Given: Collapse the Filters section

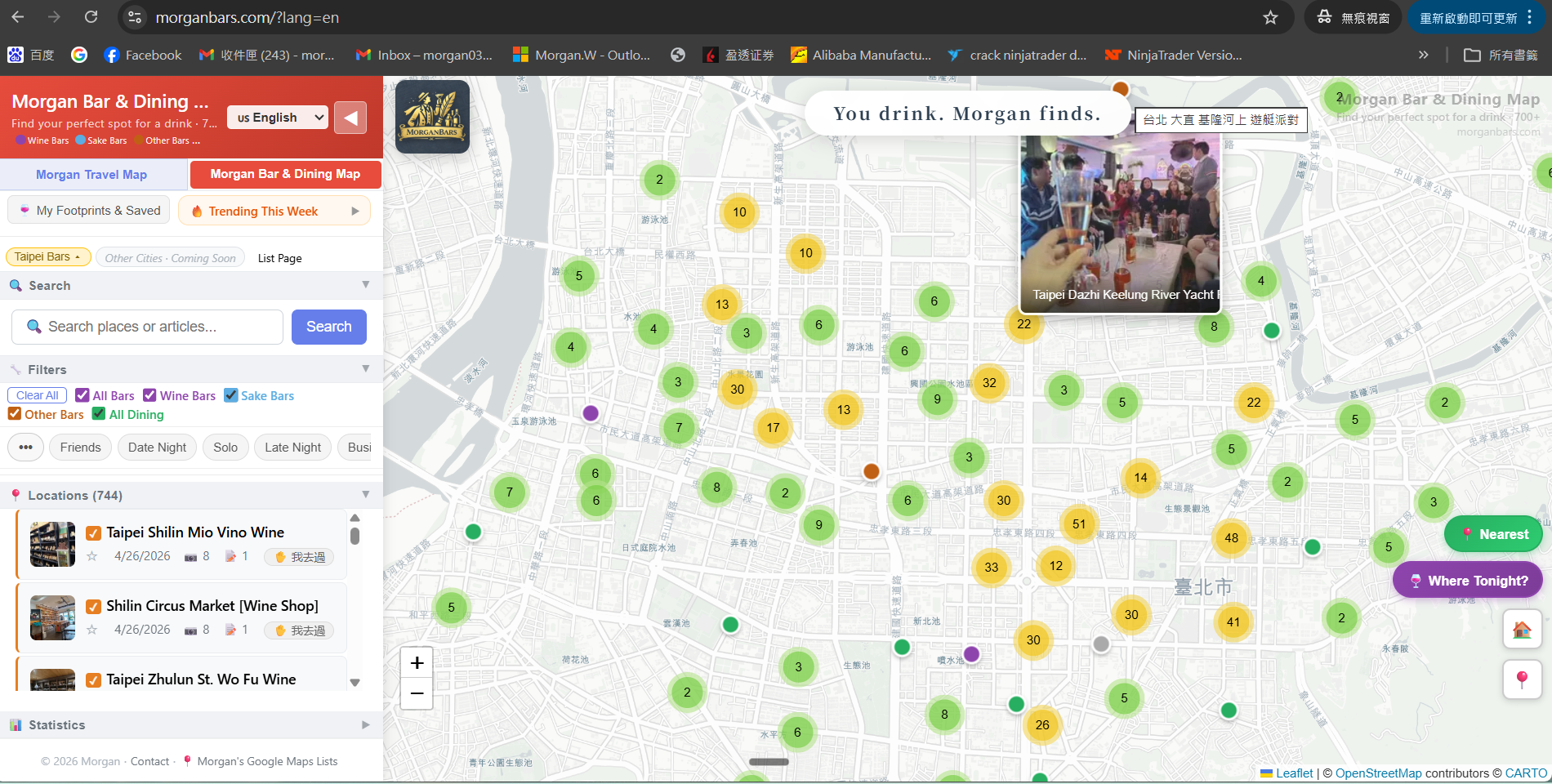Looking at the screenshot, I should [x=365, y=369].
